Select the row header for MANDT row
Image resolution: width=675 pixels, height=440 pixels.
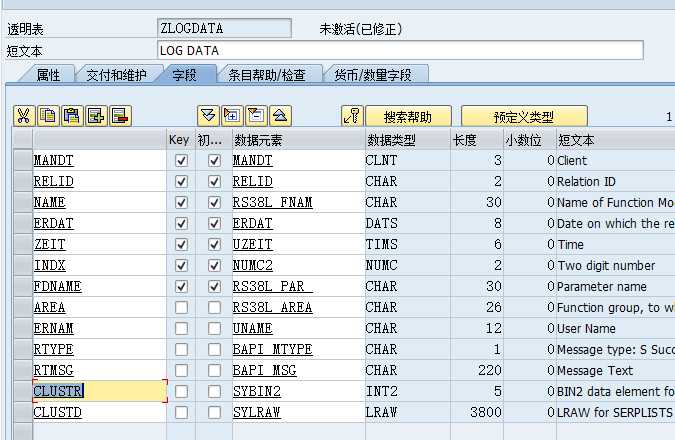point(23,161)
